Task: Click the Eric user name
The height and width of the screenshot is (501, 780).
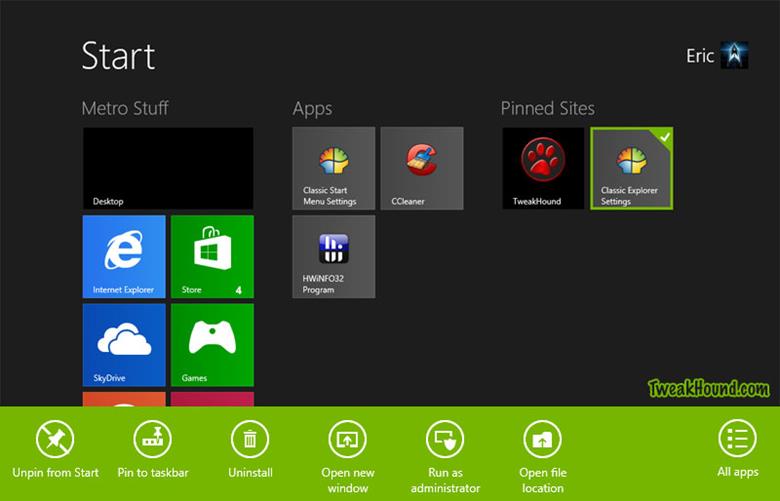Action: click(700, 56)
